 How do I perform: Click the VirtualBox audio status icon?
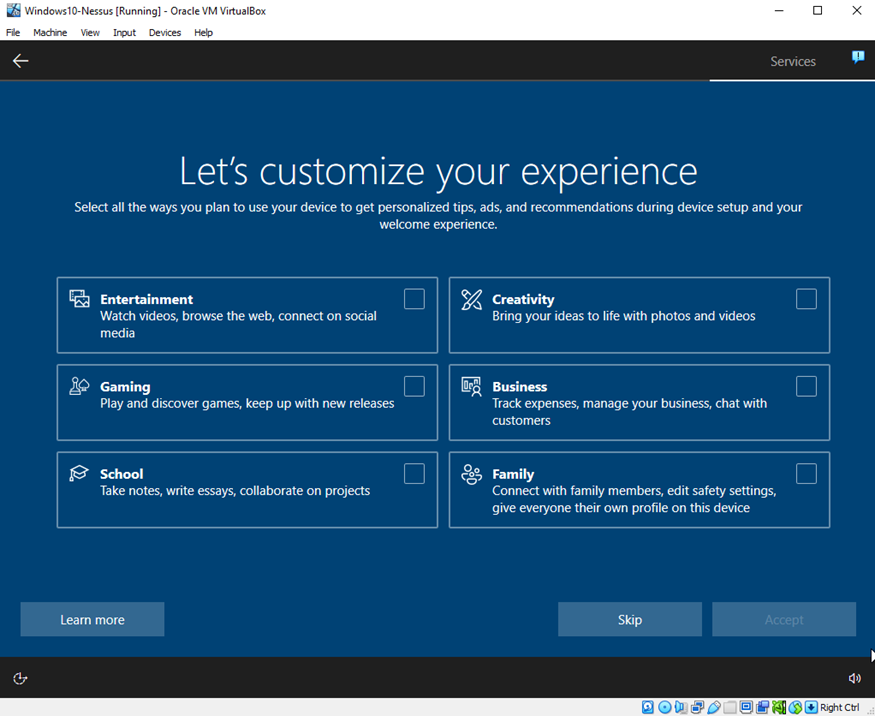(681, 707)
